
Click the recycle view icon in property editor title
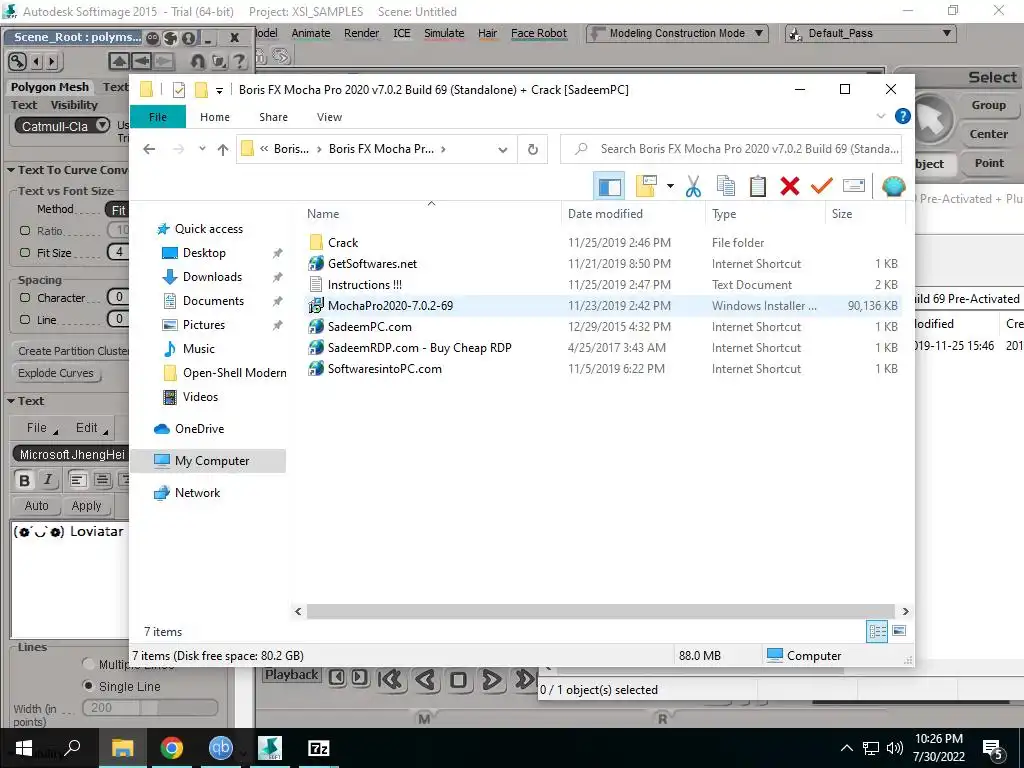pos(170,38)
